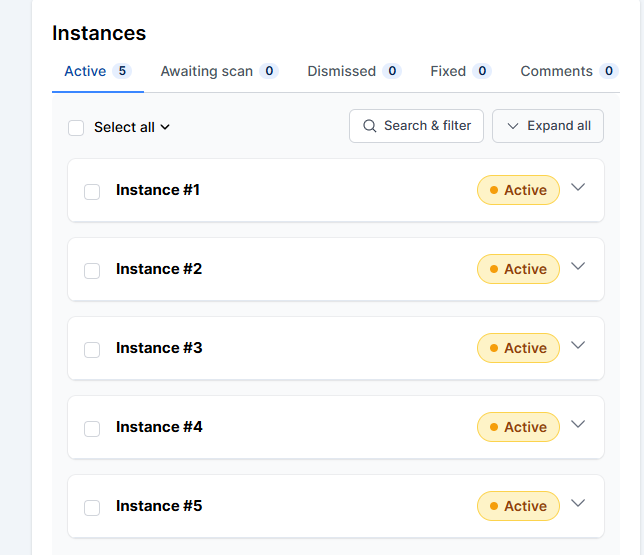The height and width of the screenshot is (555, 644).
Task: Open the Search & filter button
Action: (x=416, y=126)
